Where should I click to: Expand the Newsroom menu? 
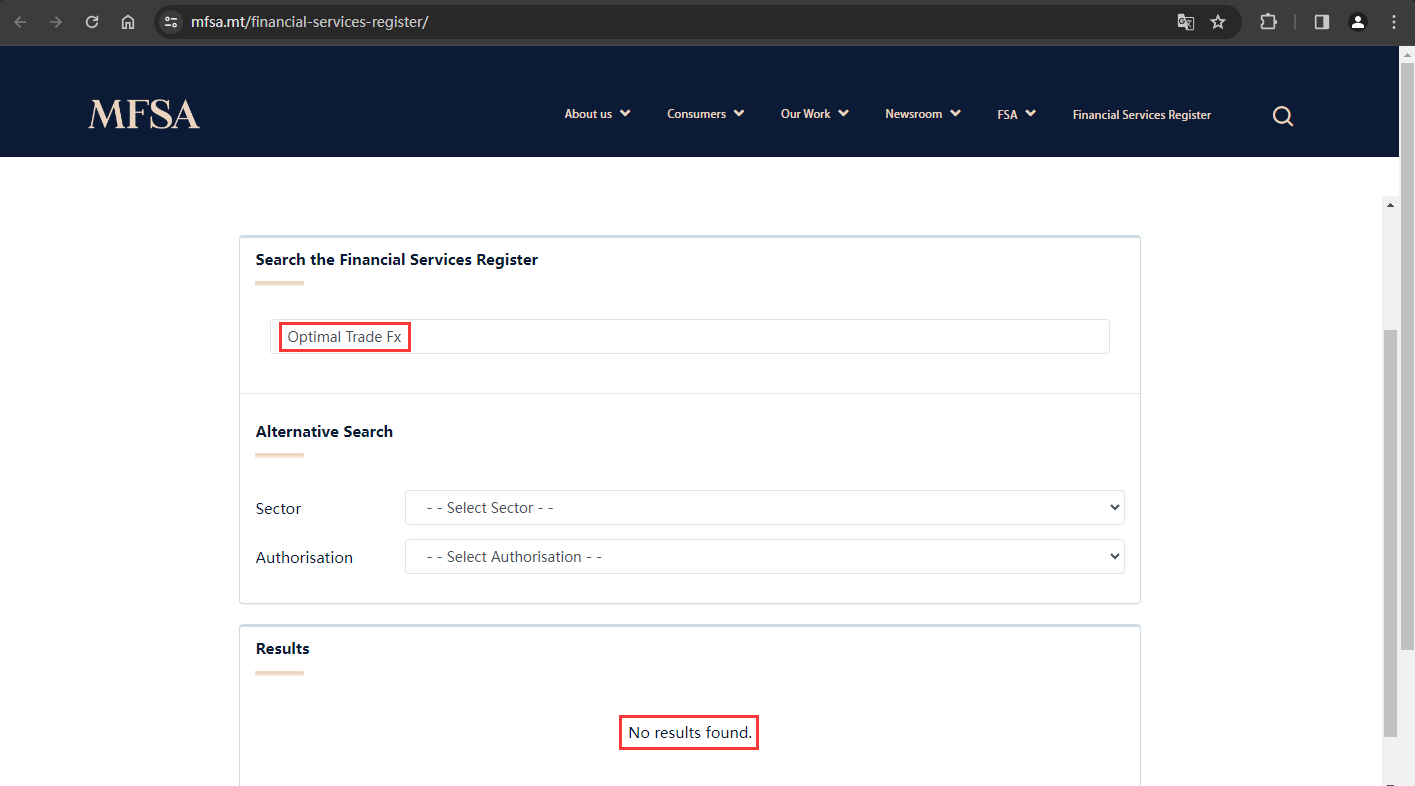coord(923,114)
